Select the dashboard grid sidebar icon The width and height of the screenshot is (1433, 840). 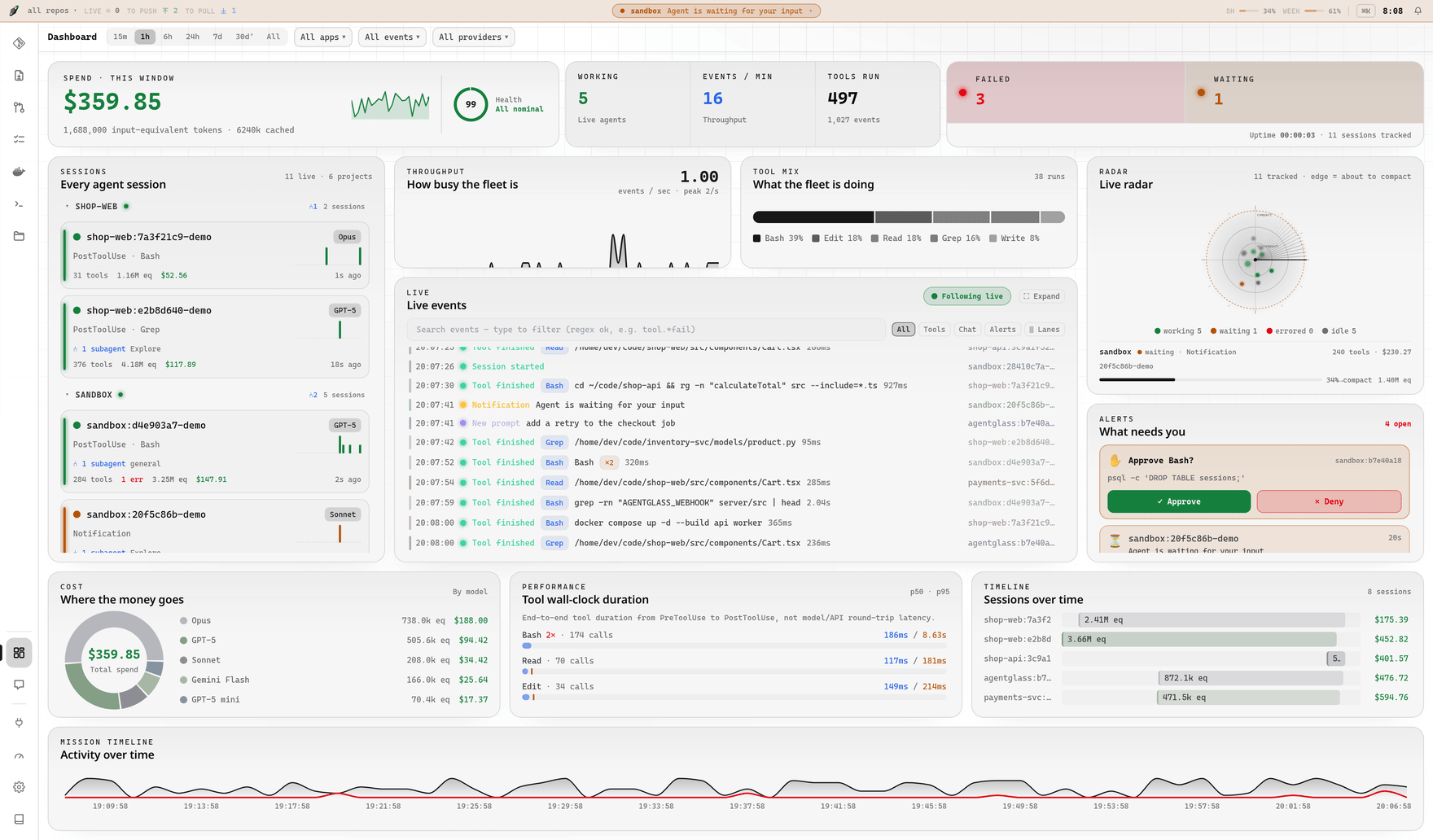(19, 653)
